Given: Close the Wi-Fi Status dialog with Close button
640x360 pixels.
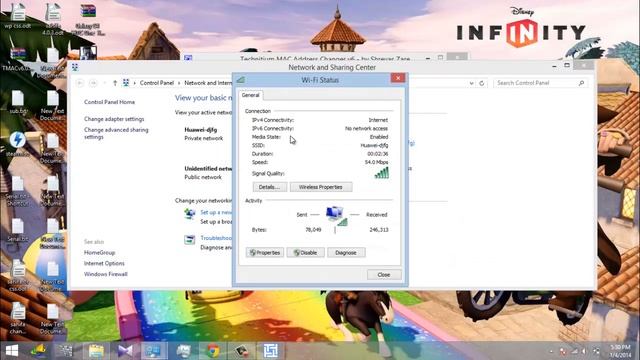Looking at the screenshot, I should [x=384, y=275].
